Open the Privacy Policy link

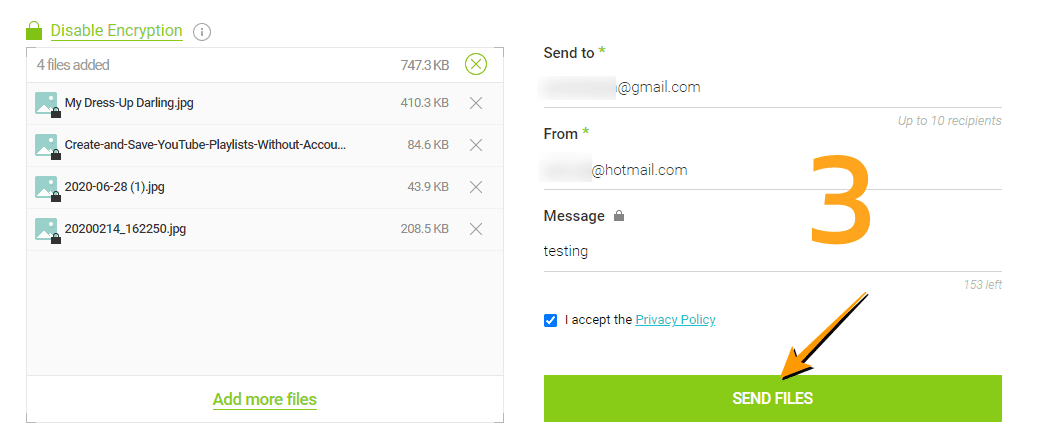[x=675, y=320]
